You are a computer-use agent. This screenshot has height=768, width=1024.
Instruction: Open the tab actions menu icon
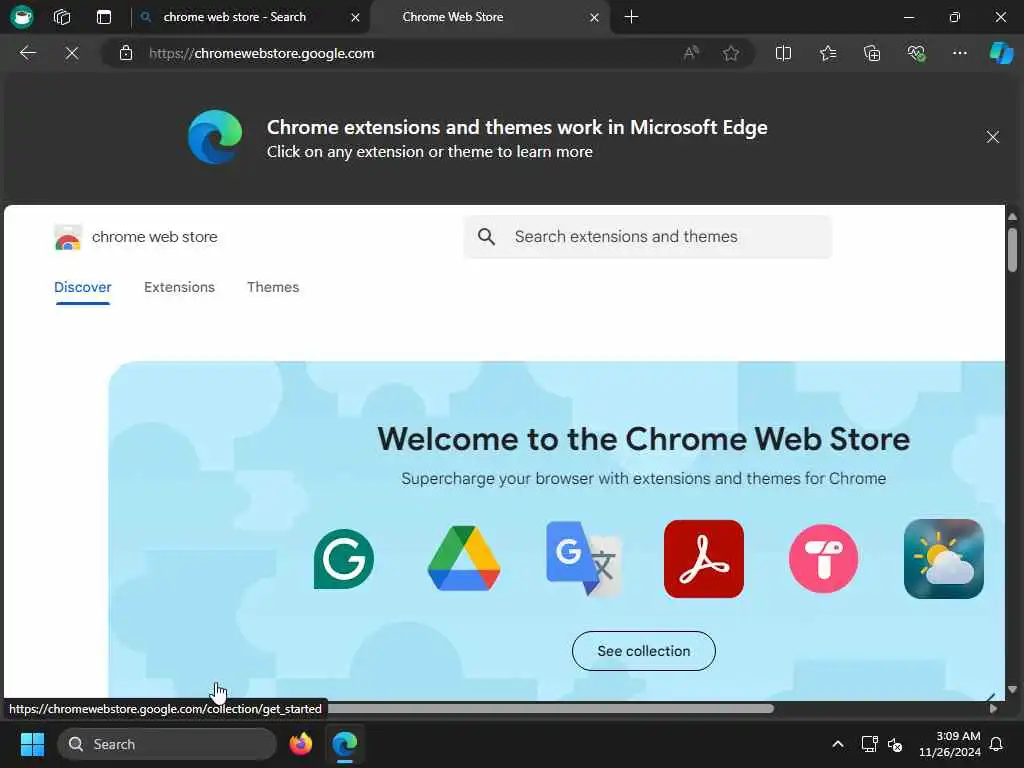point(104,17)
